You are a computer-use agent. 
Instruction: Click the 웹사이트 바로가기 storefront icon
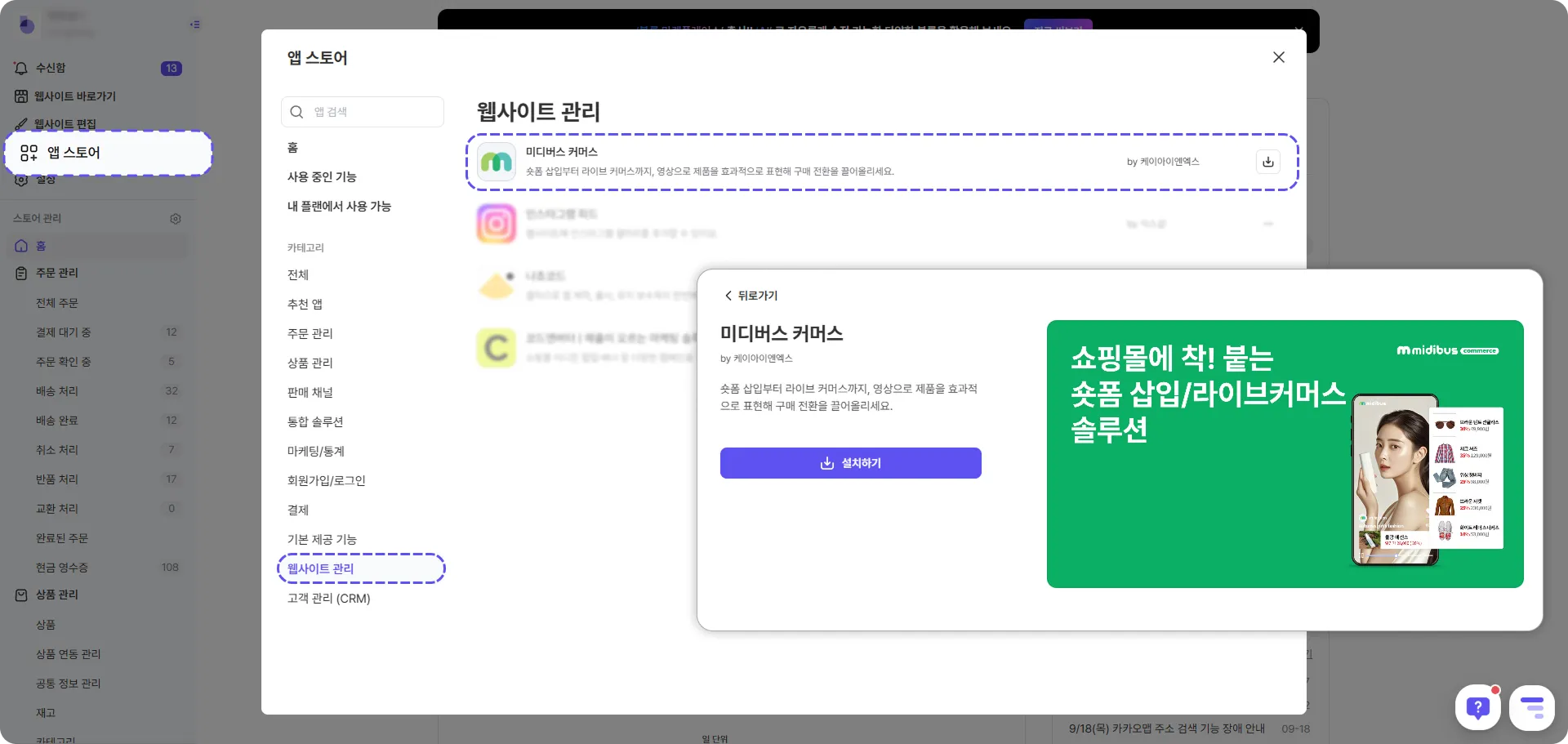pos(20,96)
